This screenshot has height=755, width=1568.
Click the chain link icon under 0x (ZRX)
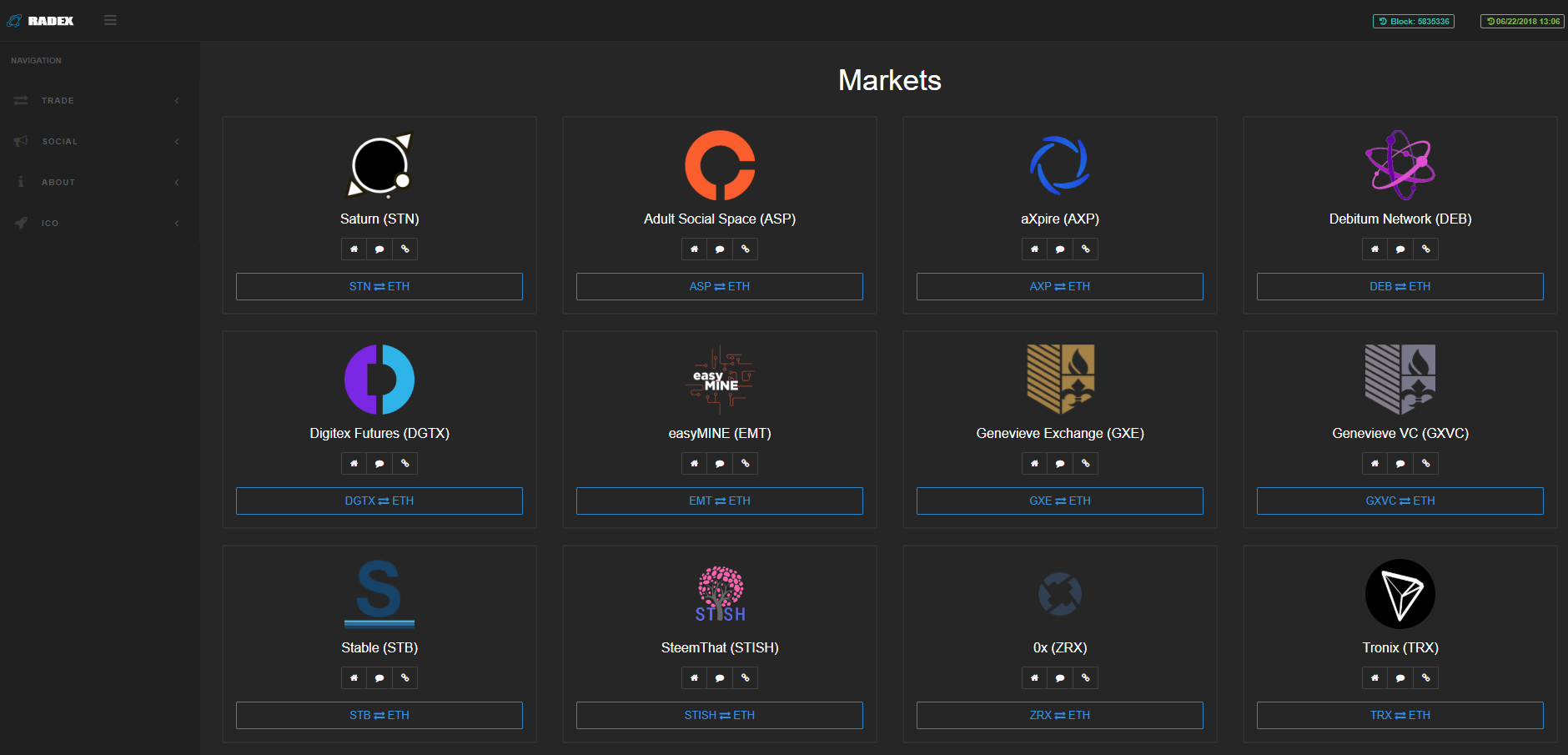coord(1086,677)
